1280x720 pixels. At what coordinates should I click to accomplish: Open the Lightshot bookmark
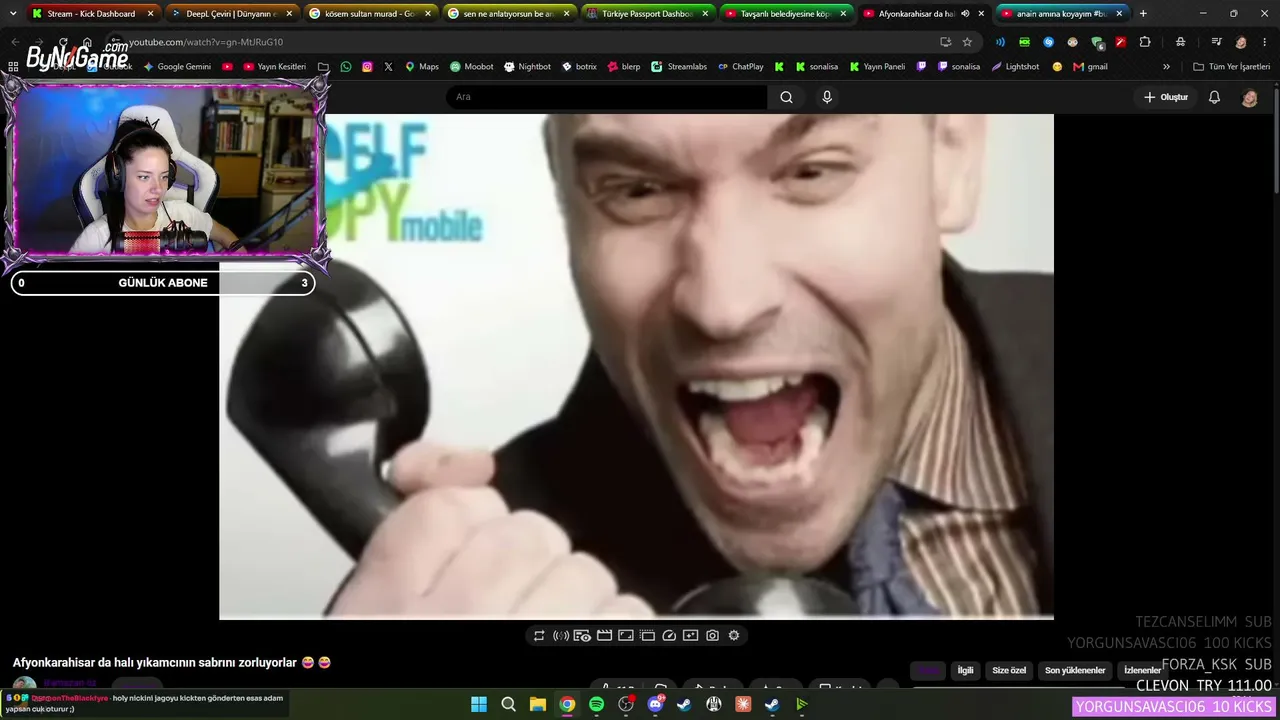(x=1015, y=67)
